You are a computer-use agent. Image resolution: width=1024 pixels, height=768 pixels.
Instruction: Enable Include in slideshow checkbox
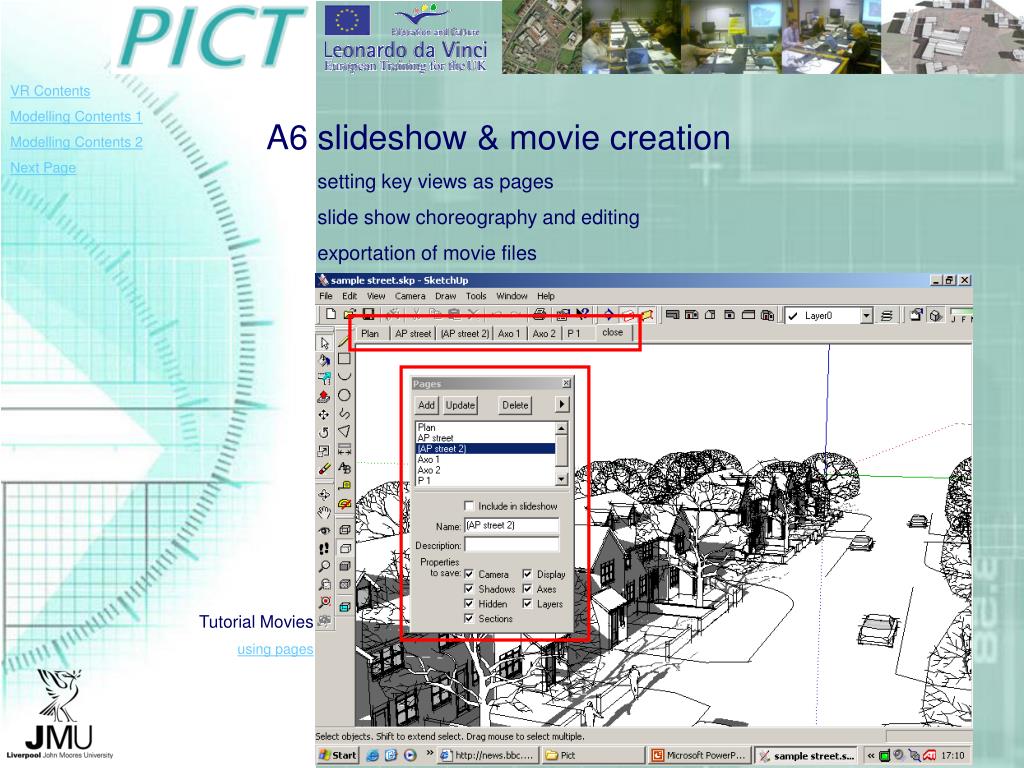click(469, 505)
